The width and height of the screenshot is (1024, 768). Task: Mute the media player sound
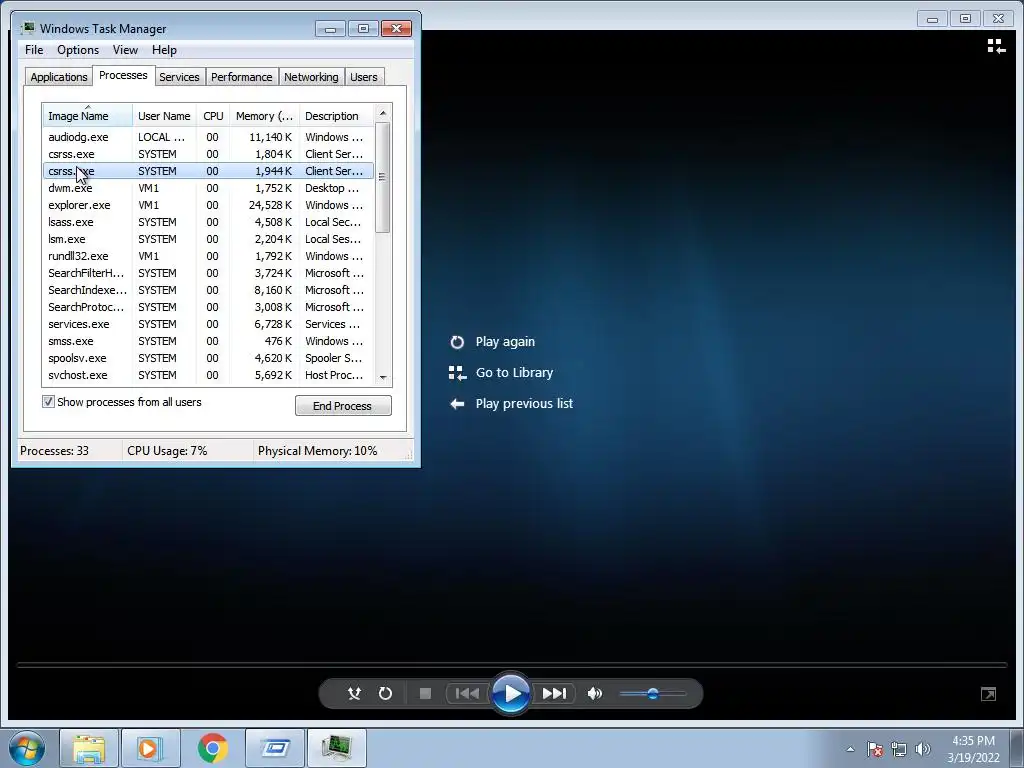[595, 694]
